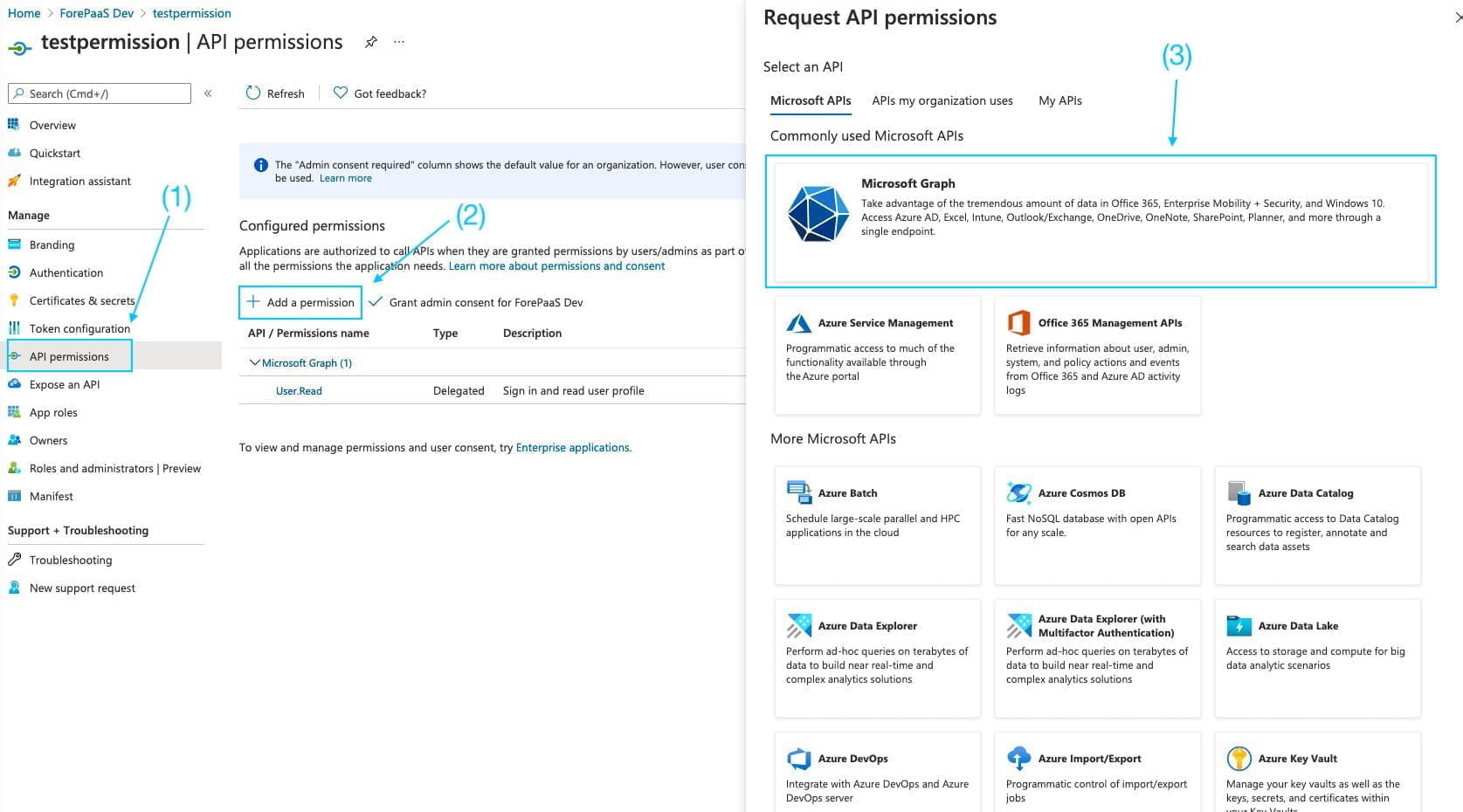Click the Troubleshooting wrench icon
1463x812 pixels.
click(14, 560)
